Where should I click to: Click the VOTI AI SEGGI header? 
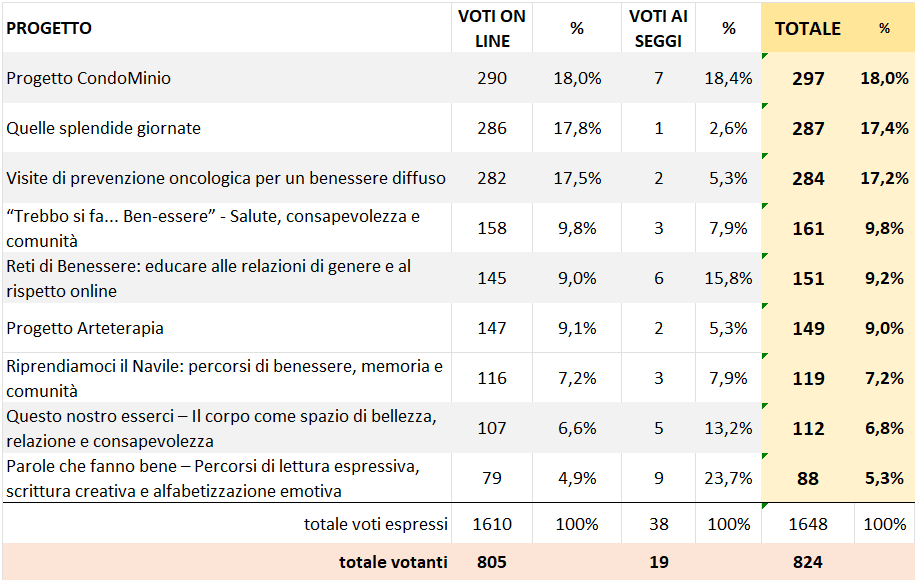point(658,28)
